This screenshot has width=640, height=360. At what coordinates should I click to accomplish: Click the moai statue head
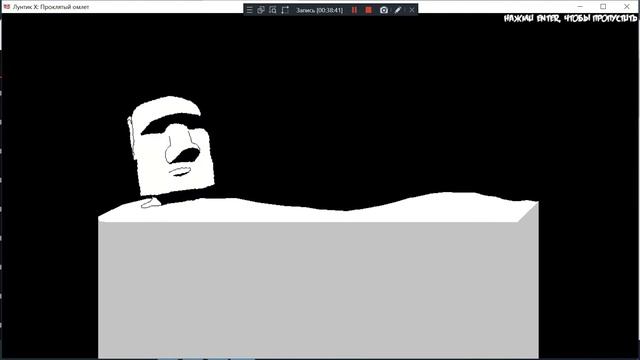[x=171, y=146]
